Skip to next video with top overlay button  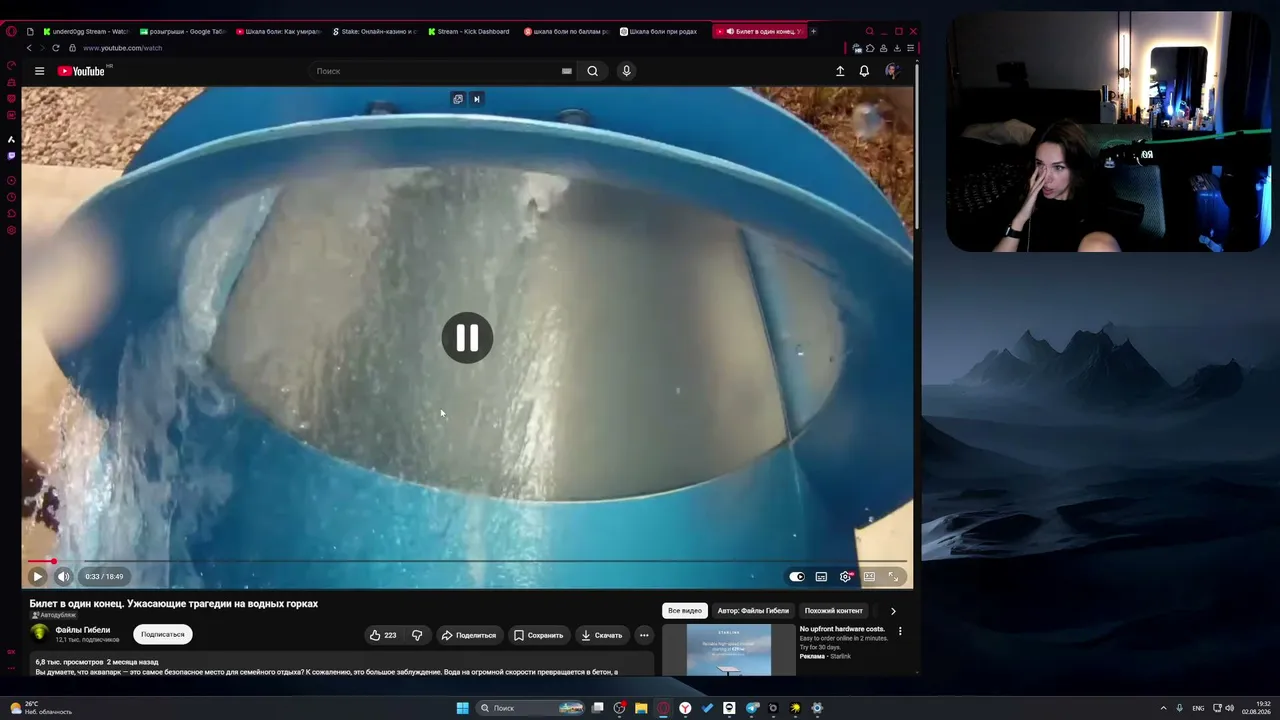coord(477,99)
